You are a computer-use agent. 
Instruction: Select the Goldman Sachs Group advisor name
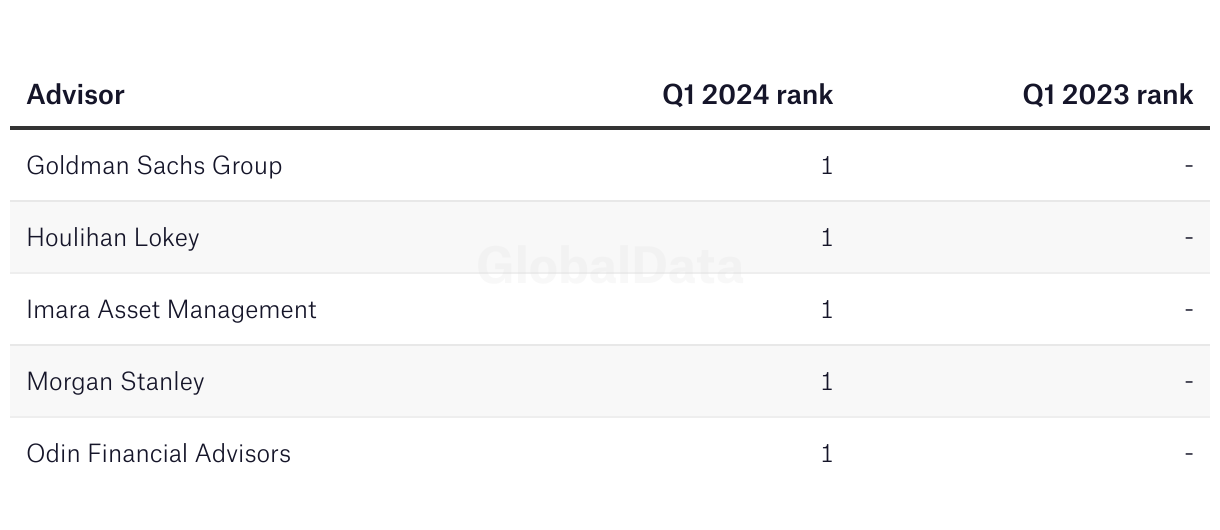coord(154,165)
